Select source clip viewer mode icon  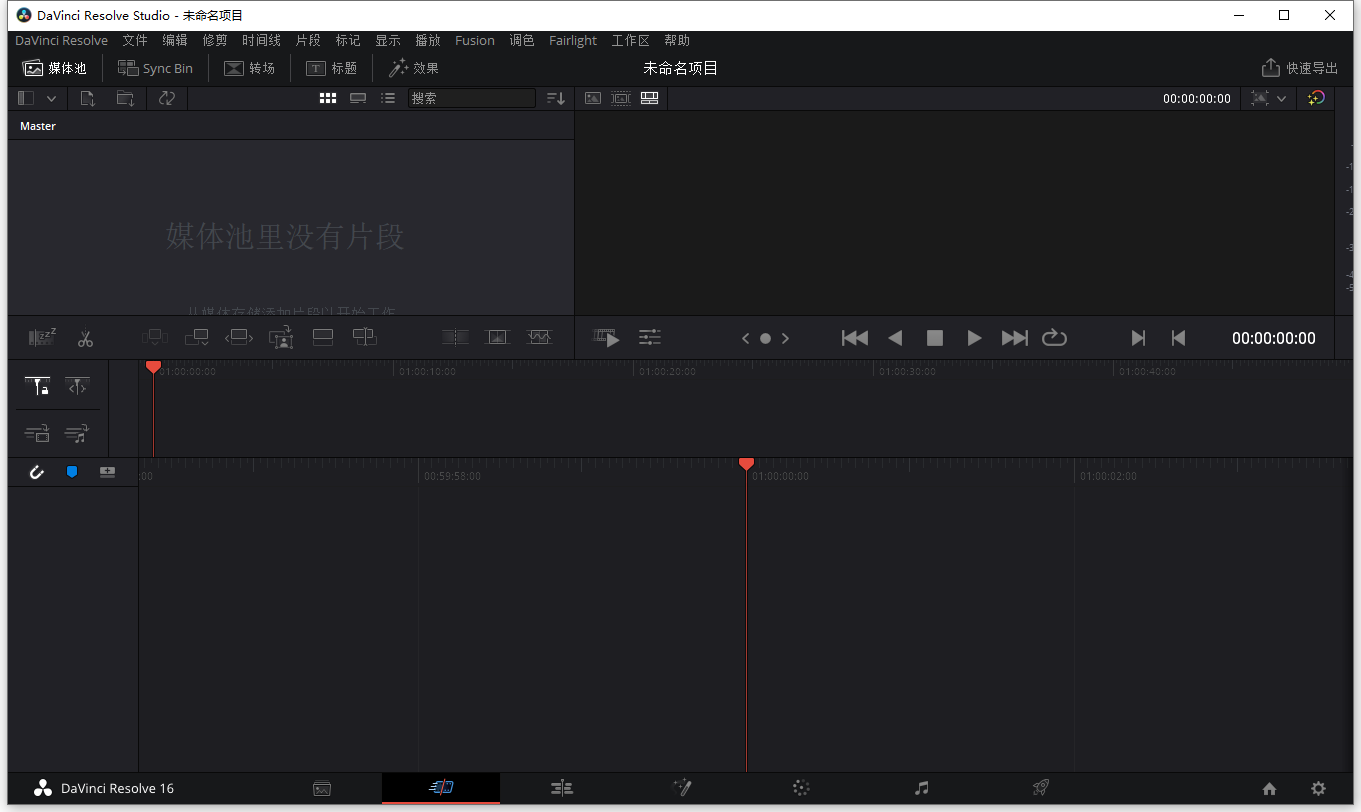click(x=593, y=98)
